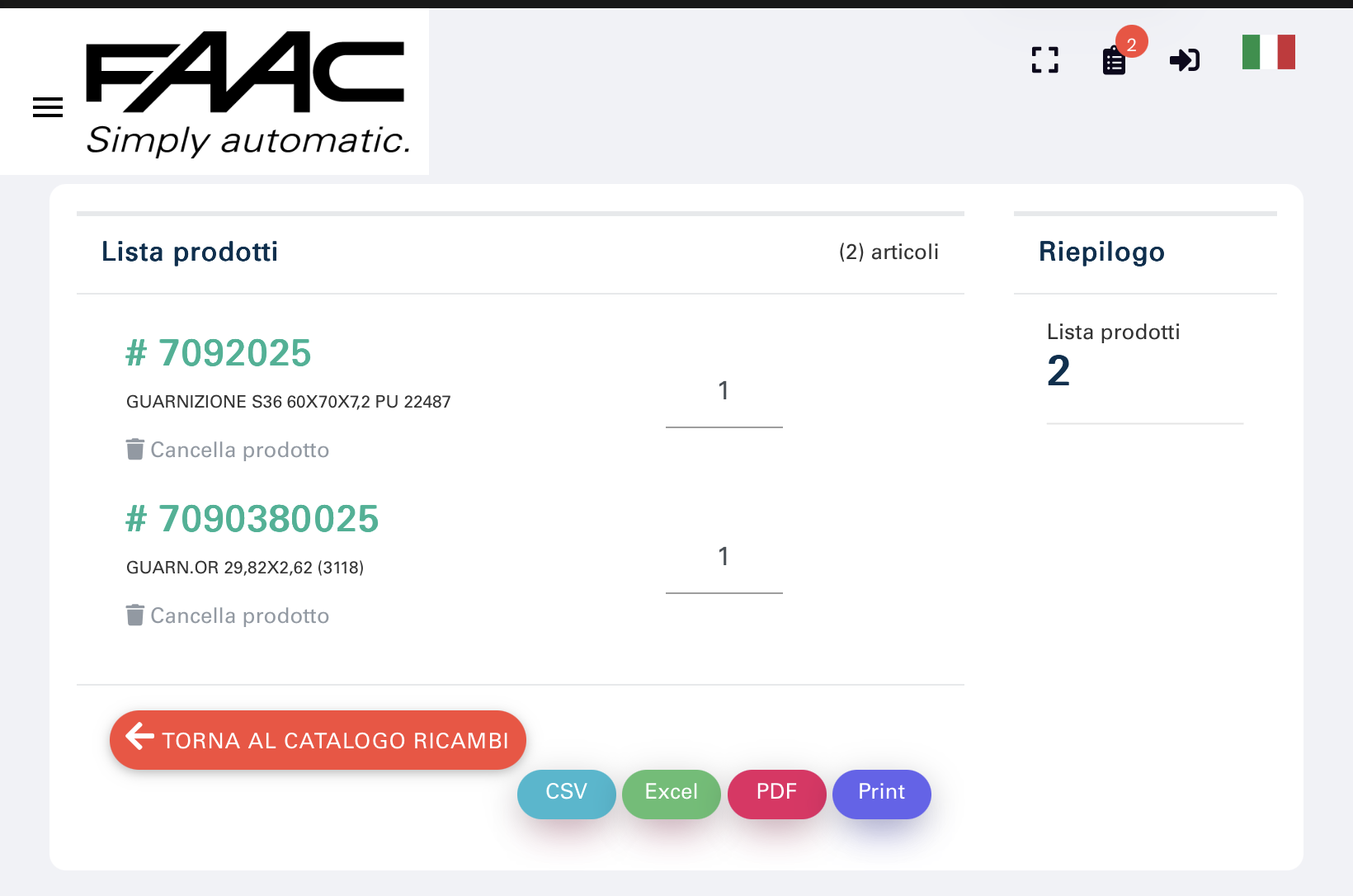
Task: Open the hamburger navigation menu
Action: tap(48, 107)
